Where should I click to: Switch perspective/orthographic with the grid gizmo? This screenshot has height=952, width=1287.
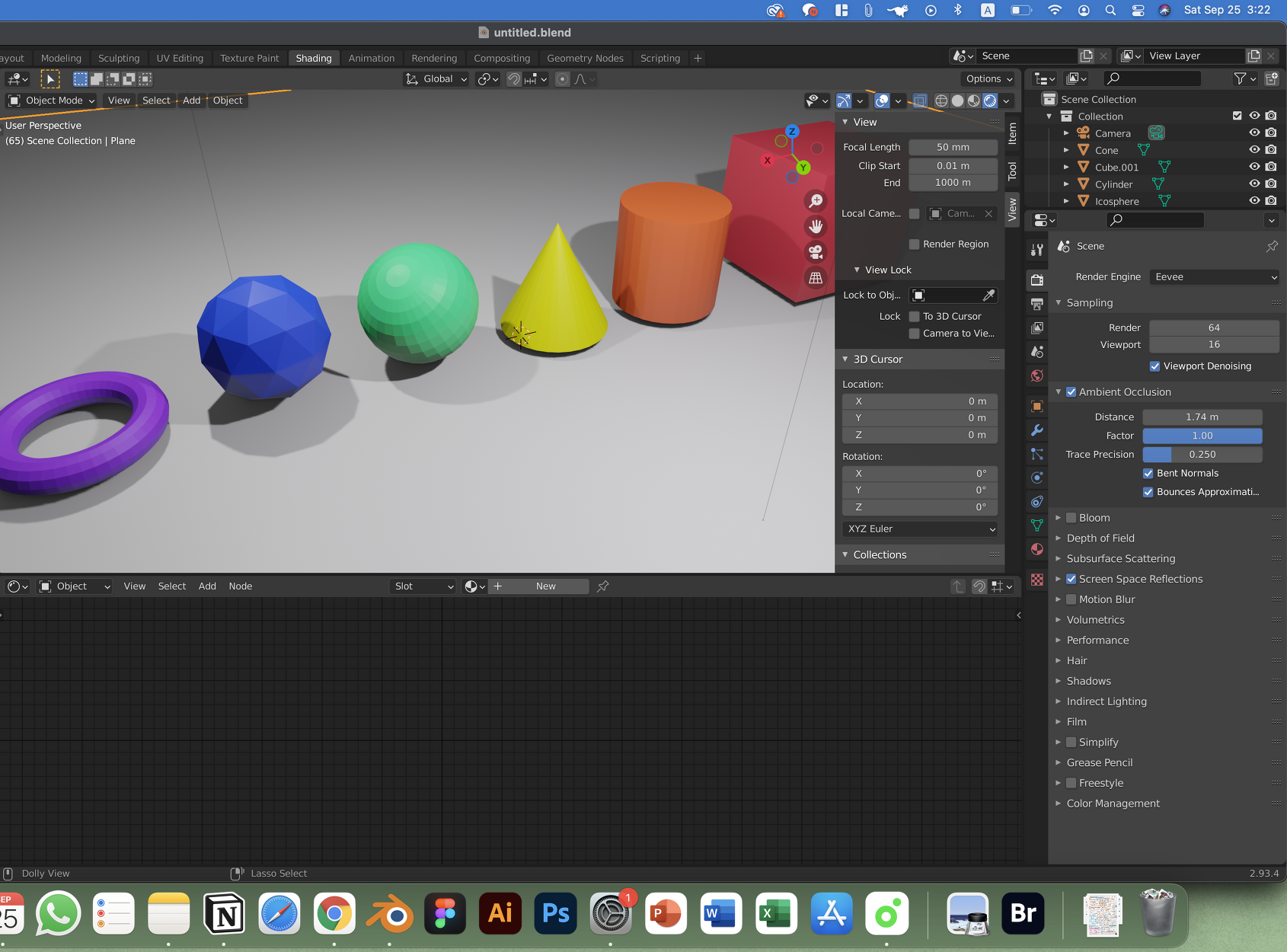pos(816,278)
